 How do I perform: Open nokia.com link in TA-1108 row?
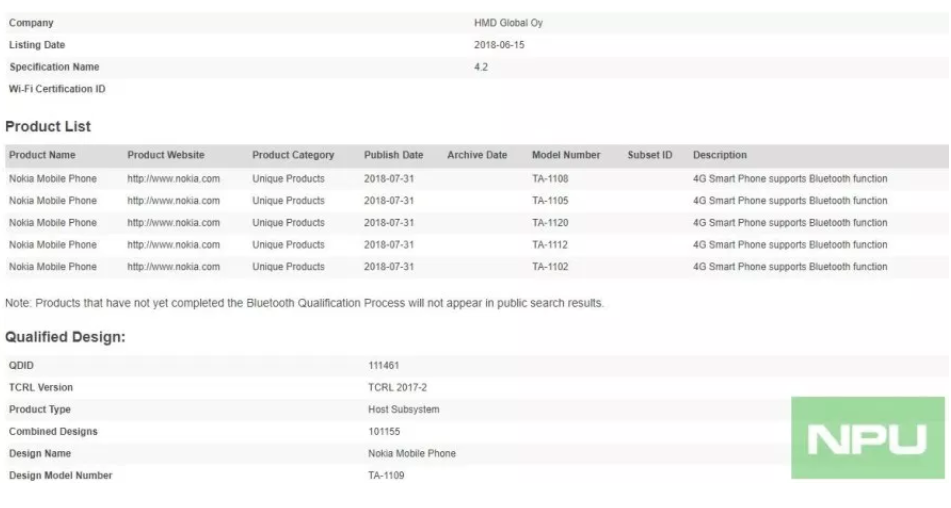coord(173,179)
